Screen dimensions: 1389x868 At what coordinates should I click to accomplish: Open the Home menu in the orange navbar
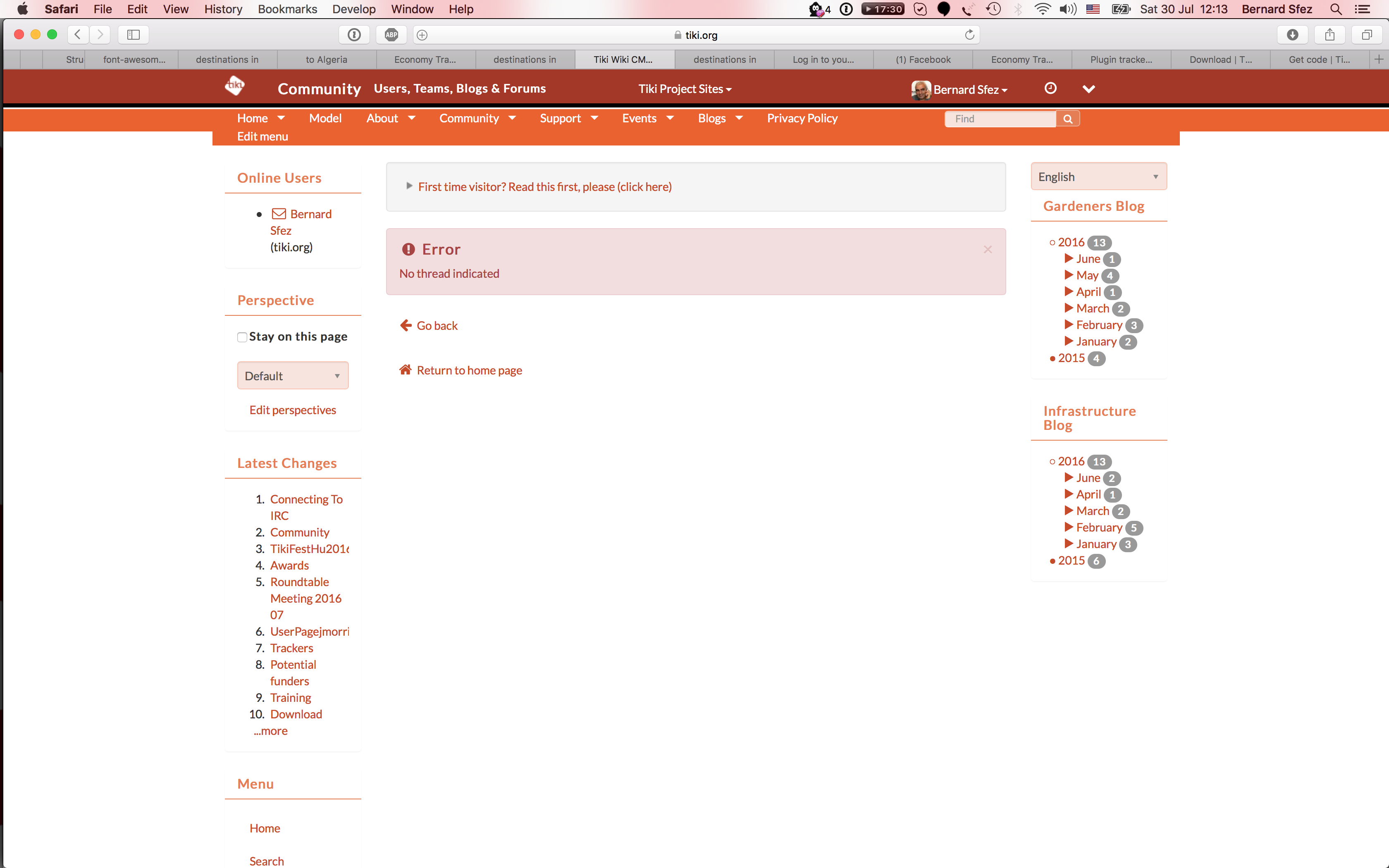(260, 118)
